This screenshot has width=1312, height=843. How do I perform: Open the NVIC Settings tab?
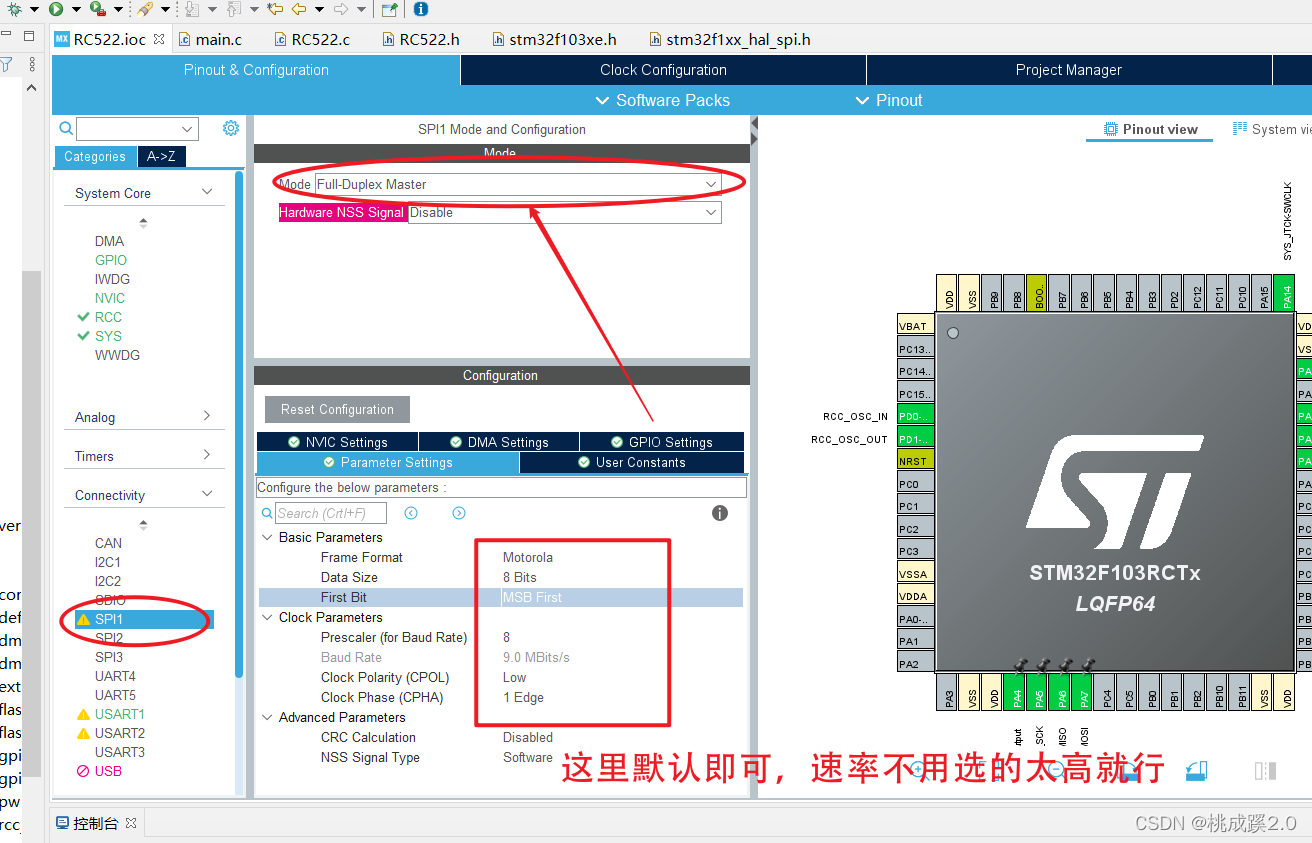pos(337,442)
